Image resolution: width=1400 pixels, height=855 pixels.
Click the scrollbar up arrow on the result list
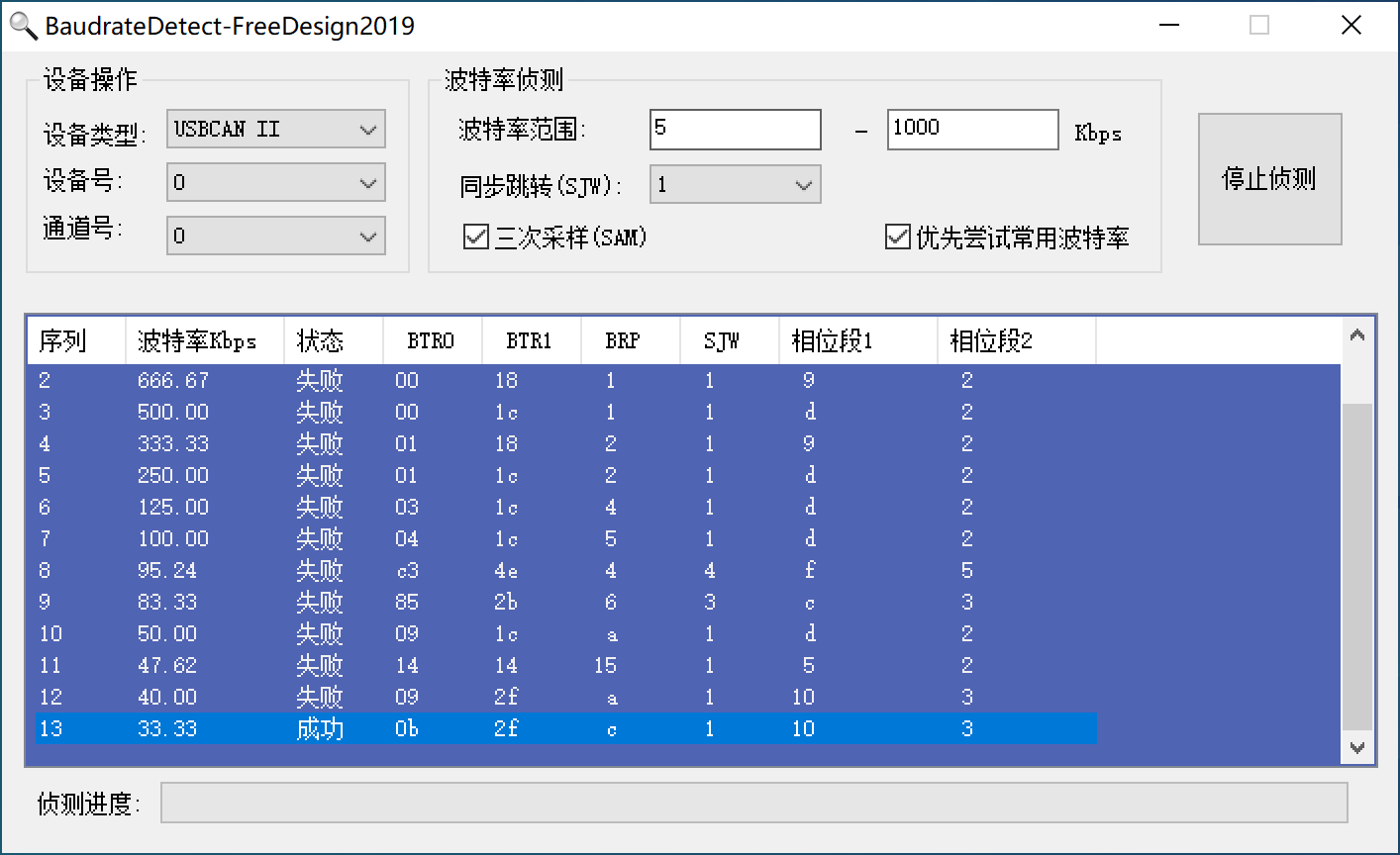[x=1357, y=338]
